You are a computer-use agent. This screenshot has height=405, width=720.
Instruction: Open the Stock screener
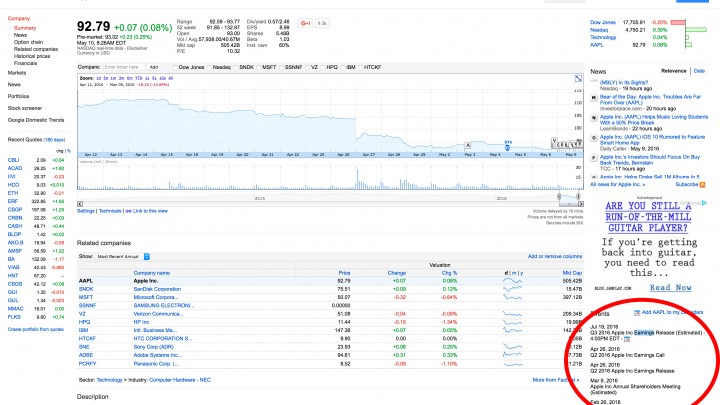coord(24,108)
